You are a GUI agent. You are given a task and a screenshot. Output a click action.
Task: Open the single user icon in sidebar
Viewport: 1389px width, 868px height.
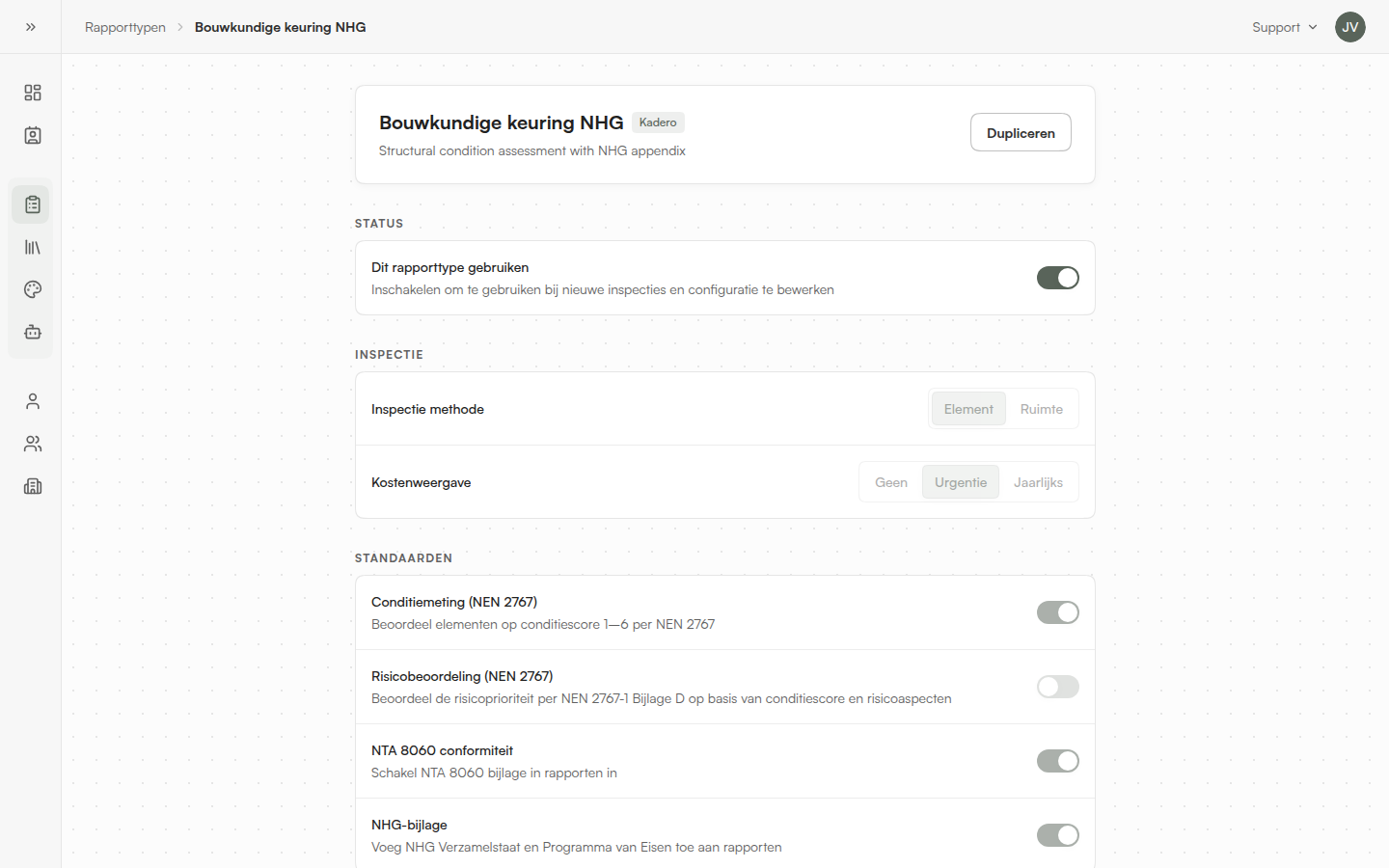pyautogui.click(x=33, y=401)
